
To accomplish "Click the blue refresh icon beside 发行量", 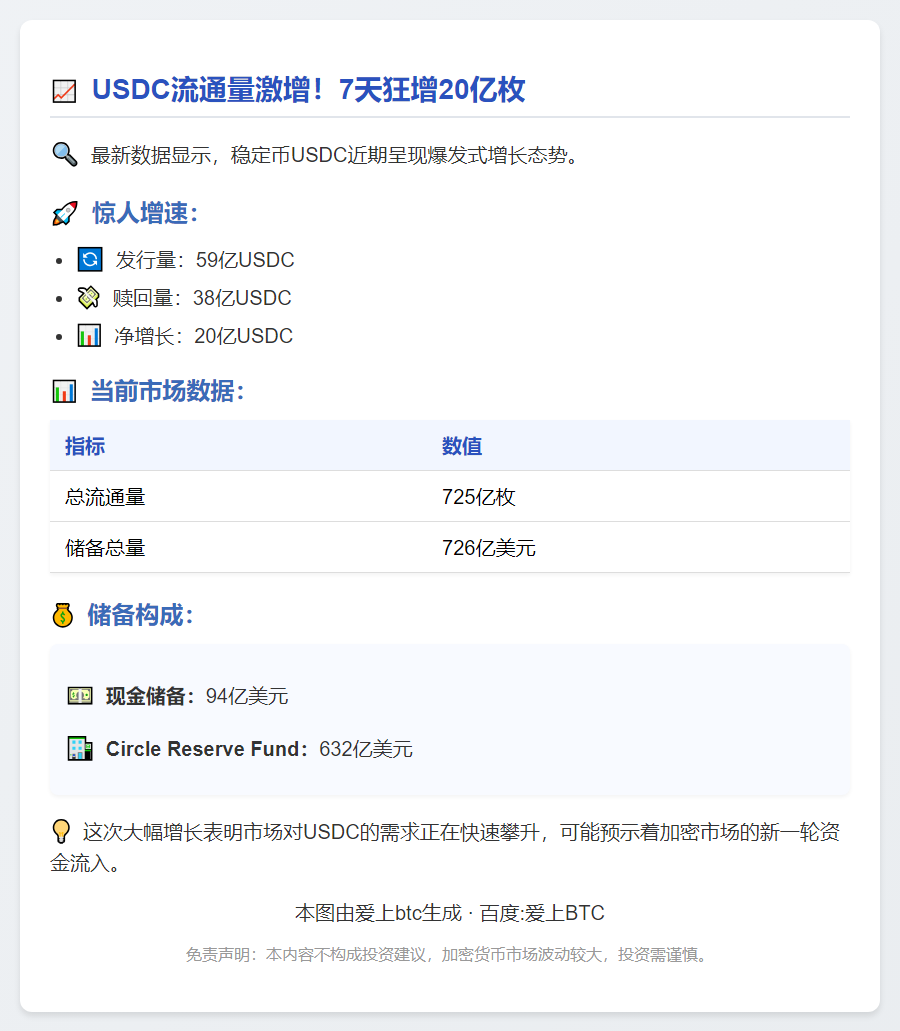I will coord(90,260).
